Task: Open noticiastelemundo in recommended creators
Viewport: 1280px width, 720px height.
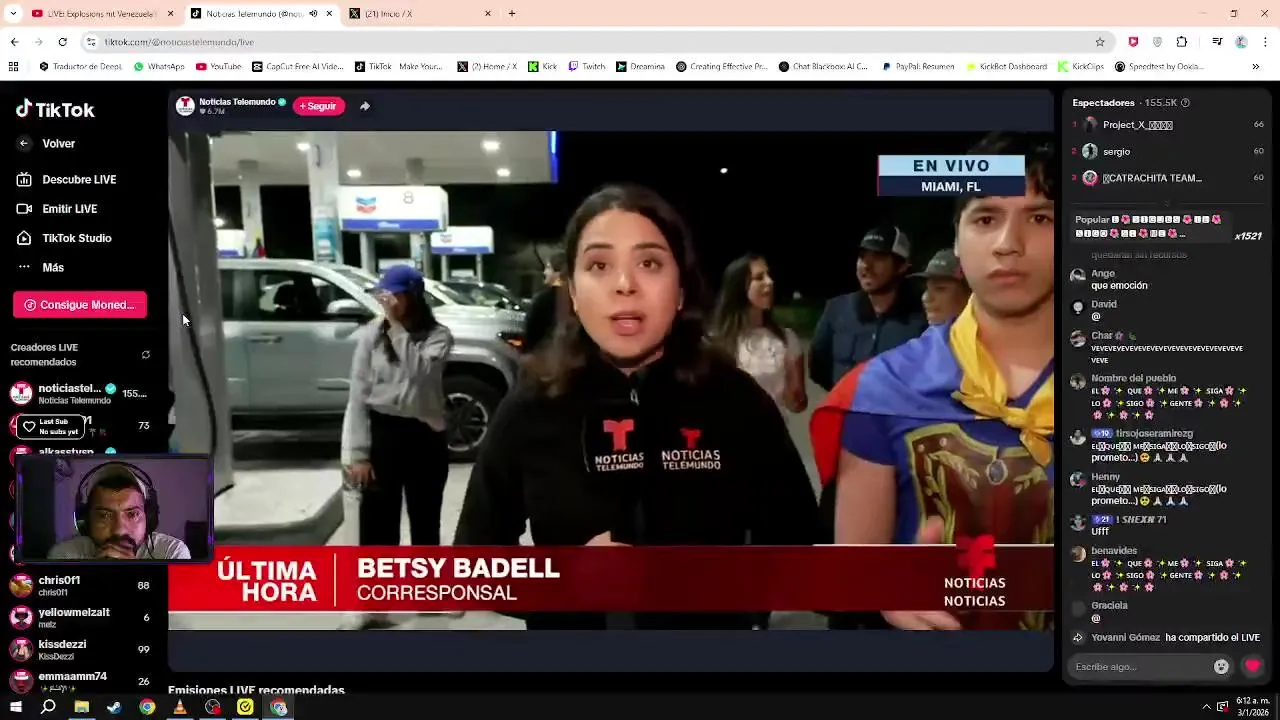Action: pyautogui.click(x=78, y=393)
